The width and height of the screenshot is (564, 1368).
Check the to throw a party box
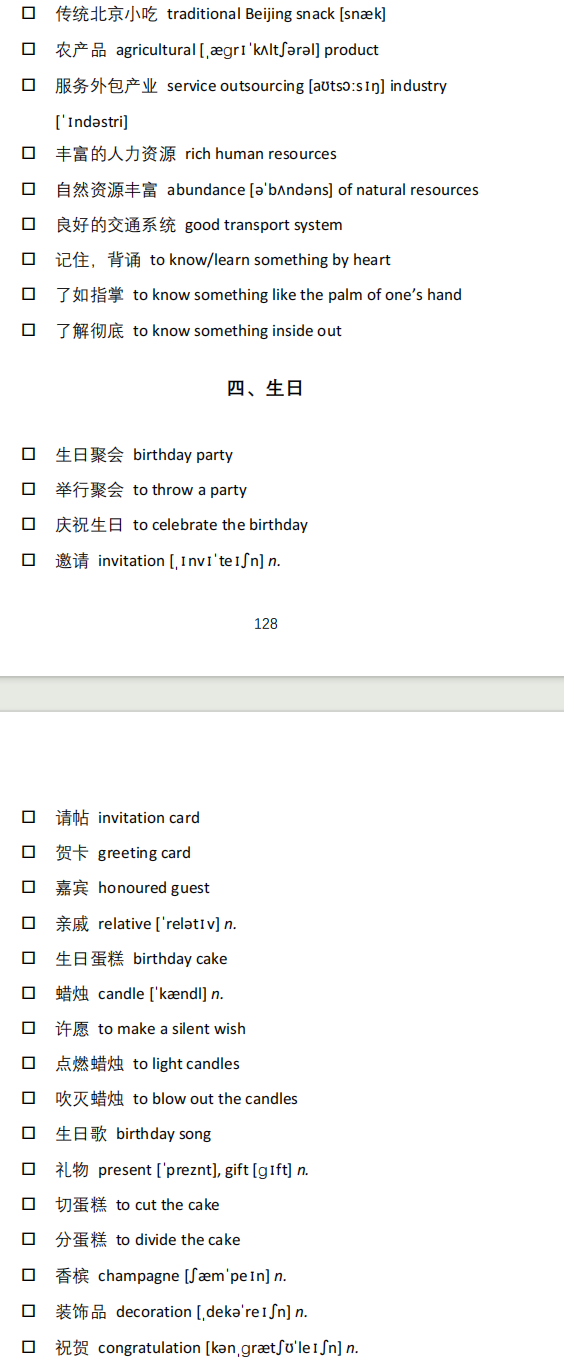29,489
